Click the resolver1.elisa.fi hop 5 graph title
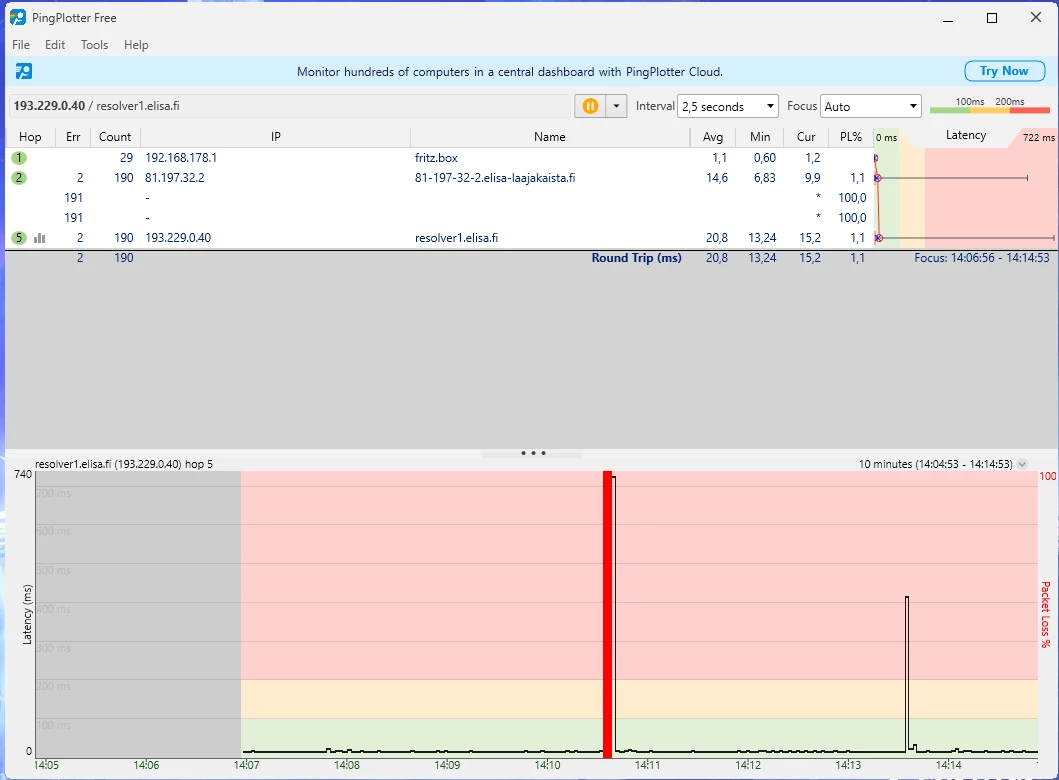1059x780 pixels. click(x=124, y=464)
